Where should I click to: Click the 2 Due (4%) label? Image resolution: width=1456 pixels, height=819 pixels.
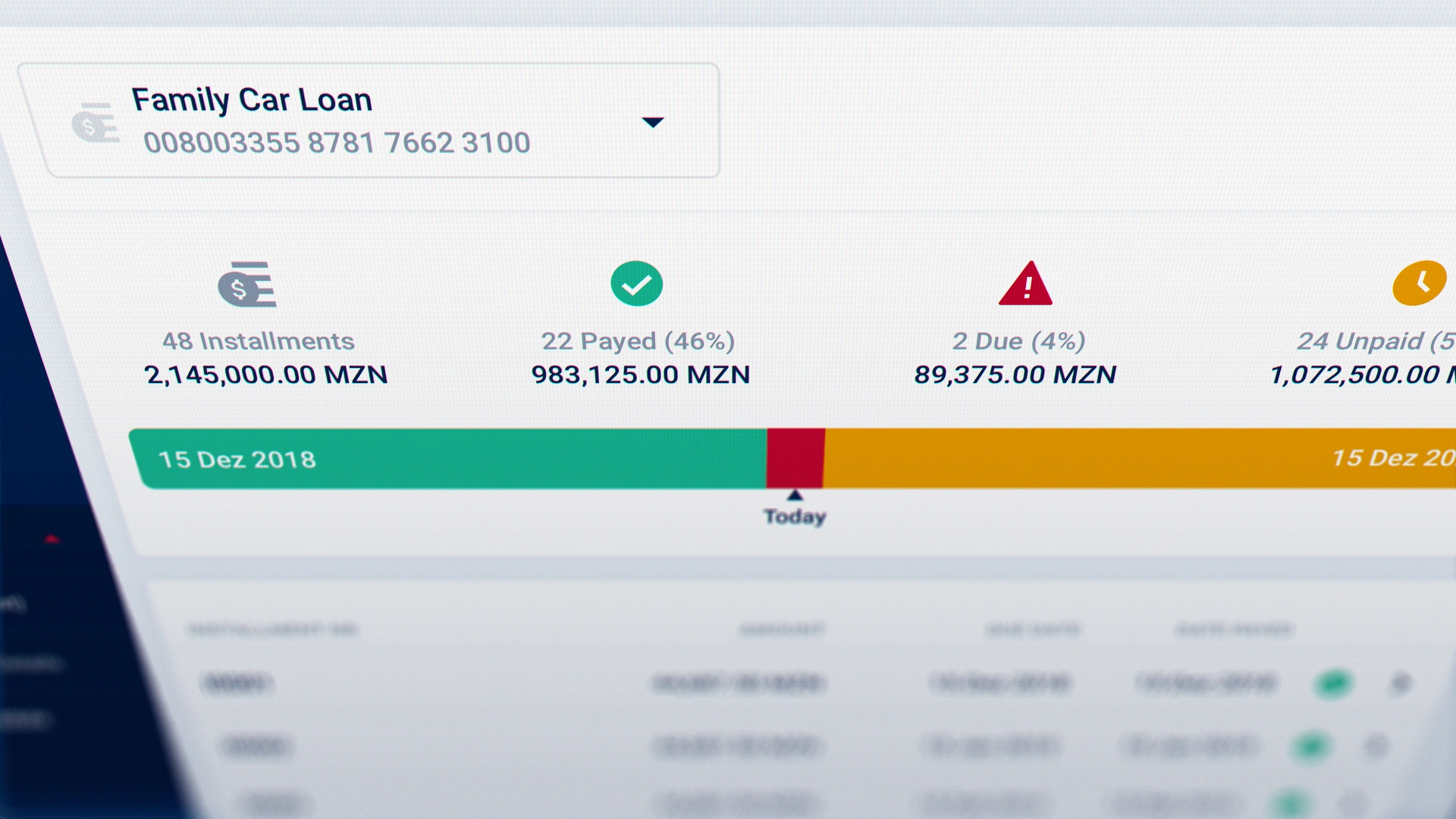click(x=1018, y=341)
